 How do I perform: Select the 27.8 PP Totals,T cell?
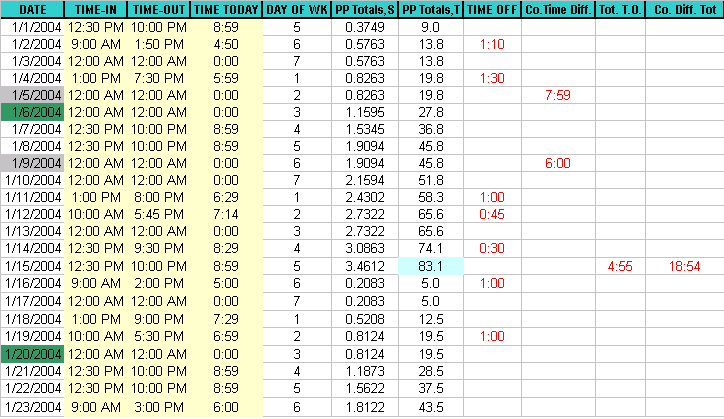(431, 112)
